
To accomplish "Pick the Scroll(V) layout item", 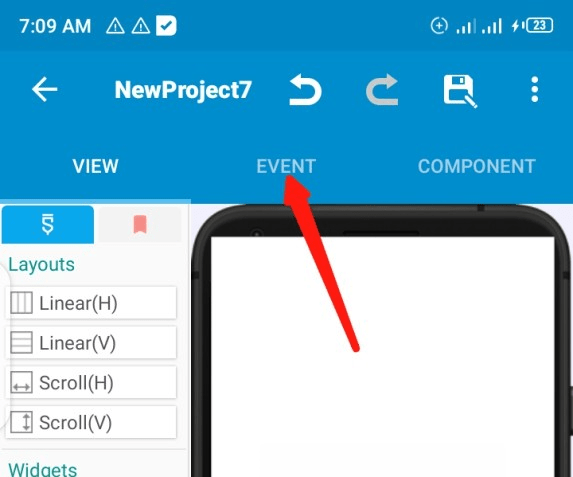I will pos(91,422).
